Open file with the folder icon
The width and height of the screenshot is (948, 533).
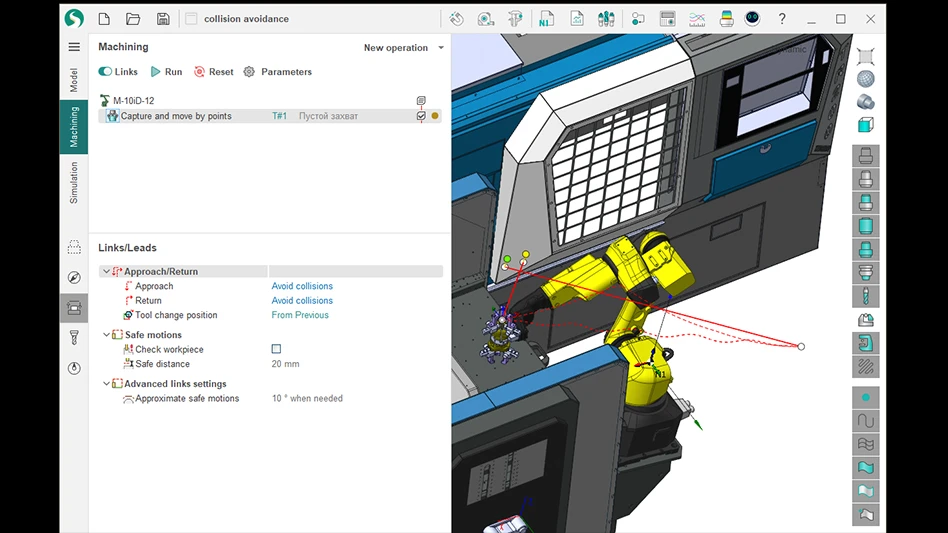pyautogui.click(x=133, y=19)
